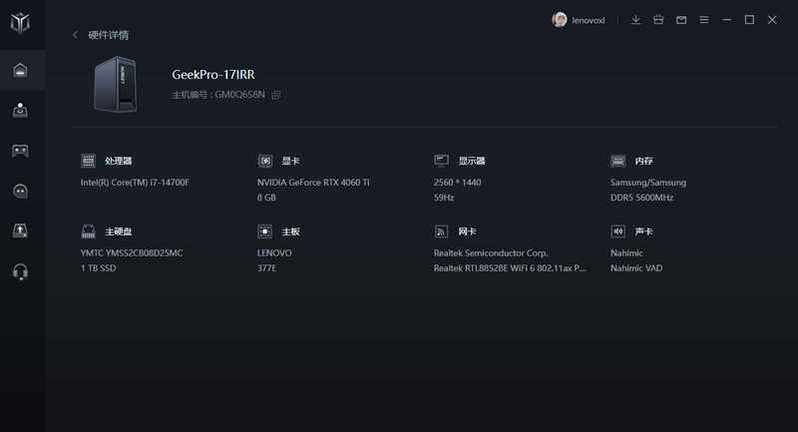The image size is (798, 432).
Task: Close the Legion Zone window
Action: pos(772,20)
